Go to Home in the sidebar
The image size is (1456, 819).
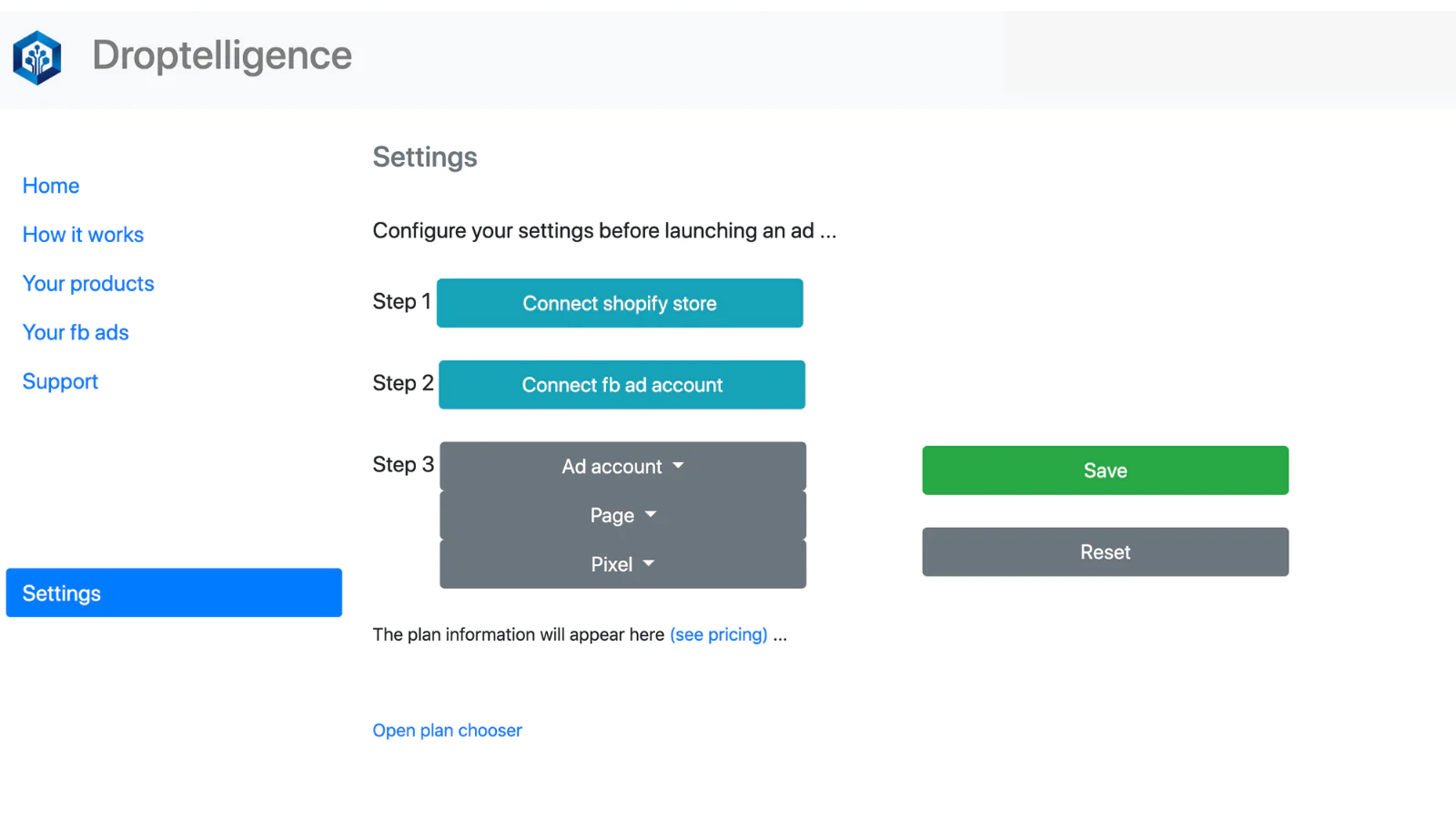click(x=51, y=186)
